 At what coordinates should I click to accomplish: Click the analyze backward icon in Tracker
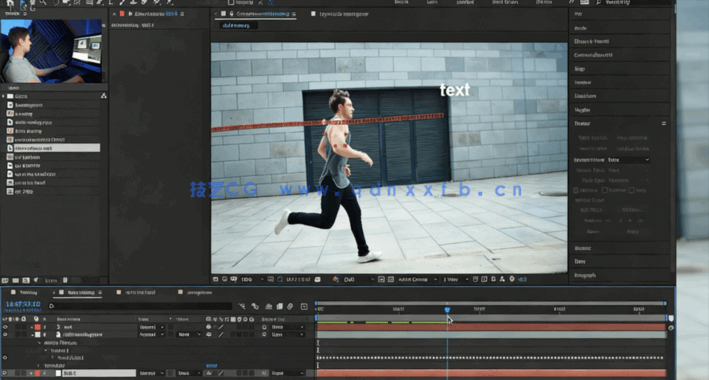click(620, 221)
